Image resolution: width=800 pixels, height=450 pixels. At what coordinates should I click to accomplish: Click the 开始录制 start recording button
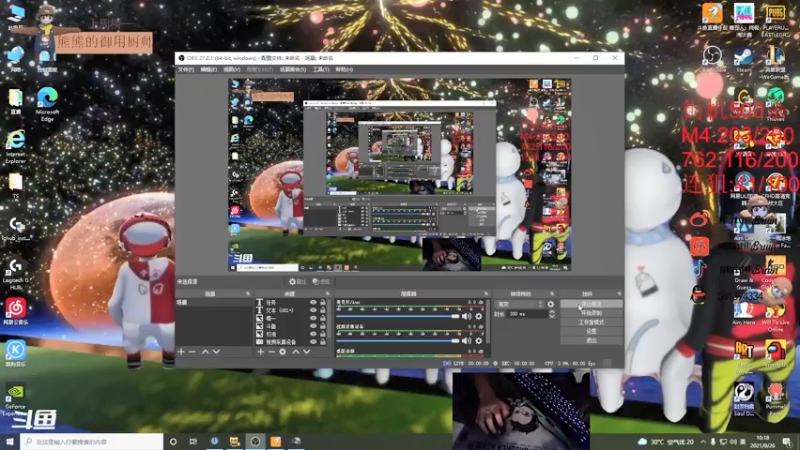pos(591,313)
